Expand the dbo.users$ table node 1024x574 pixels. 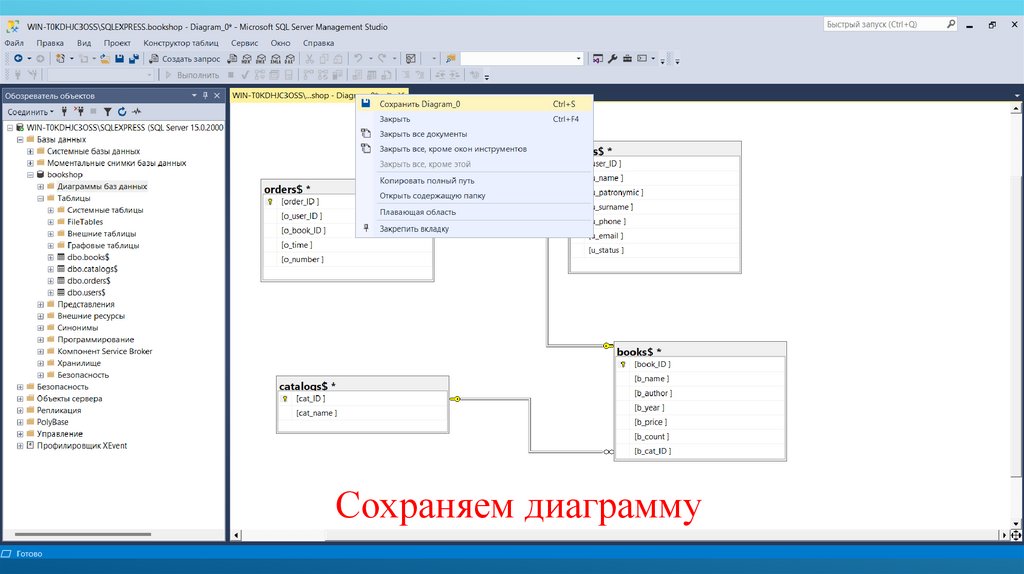point(50,293)
